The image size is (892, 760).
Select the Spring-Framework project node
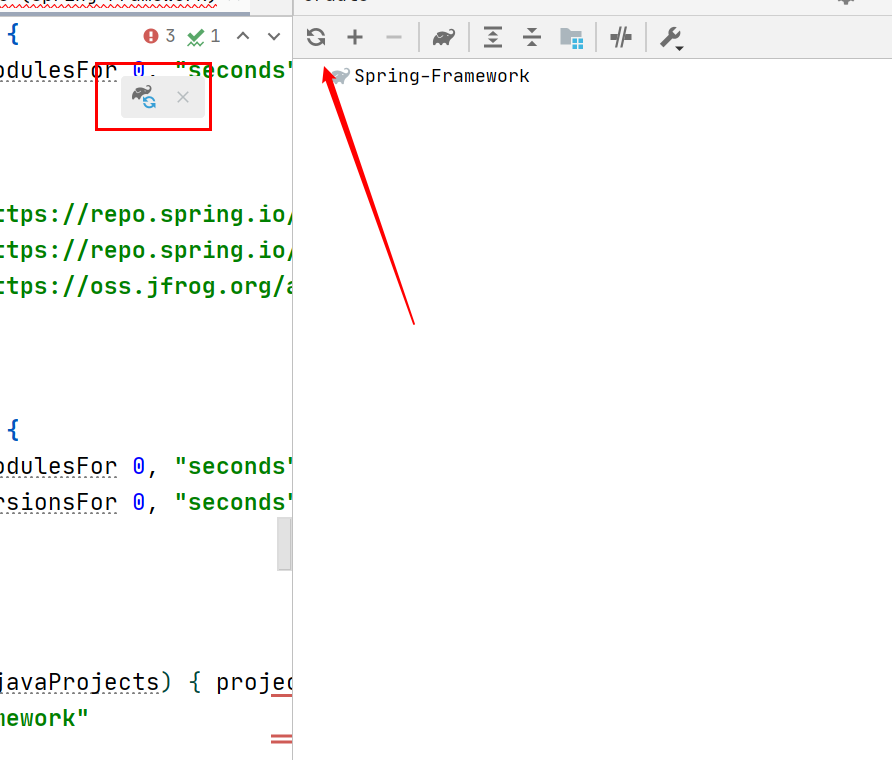(441, 76)
